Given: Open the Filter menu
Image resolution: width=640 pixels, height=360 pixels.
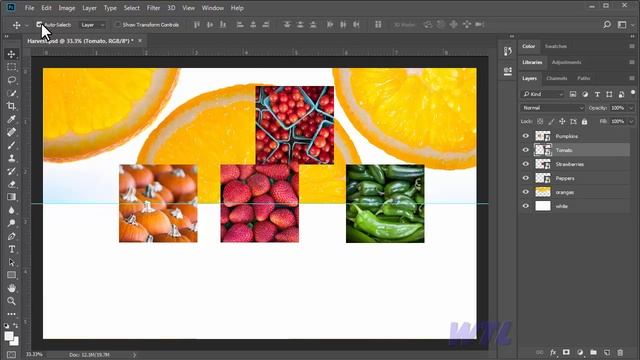Looking at the screenshot, I should (153, 8).
